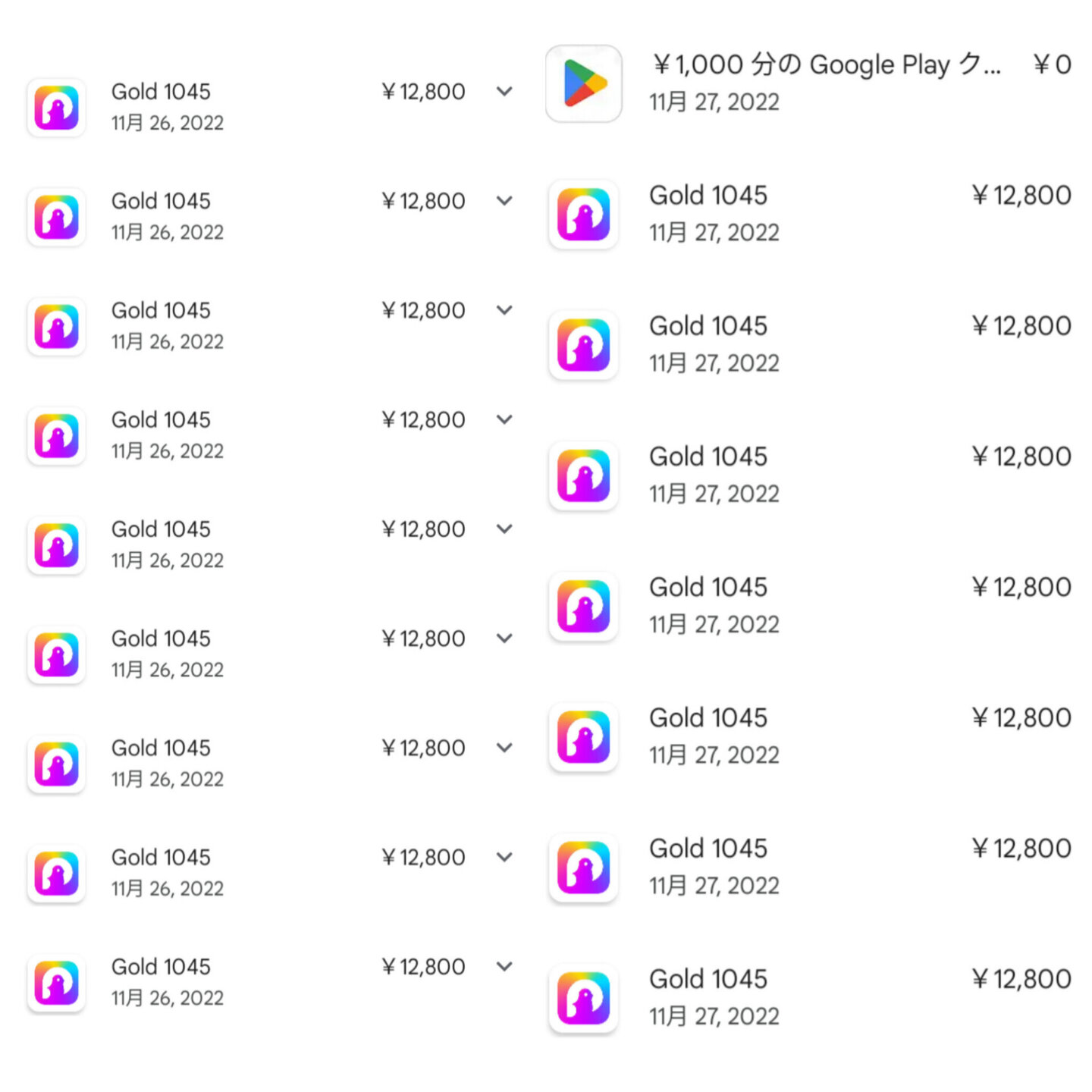Open the ¥1,000 Google Play credit entry

(808, 83)
